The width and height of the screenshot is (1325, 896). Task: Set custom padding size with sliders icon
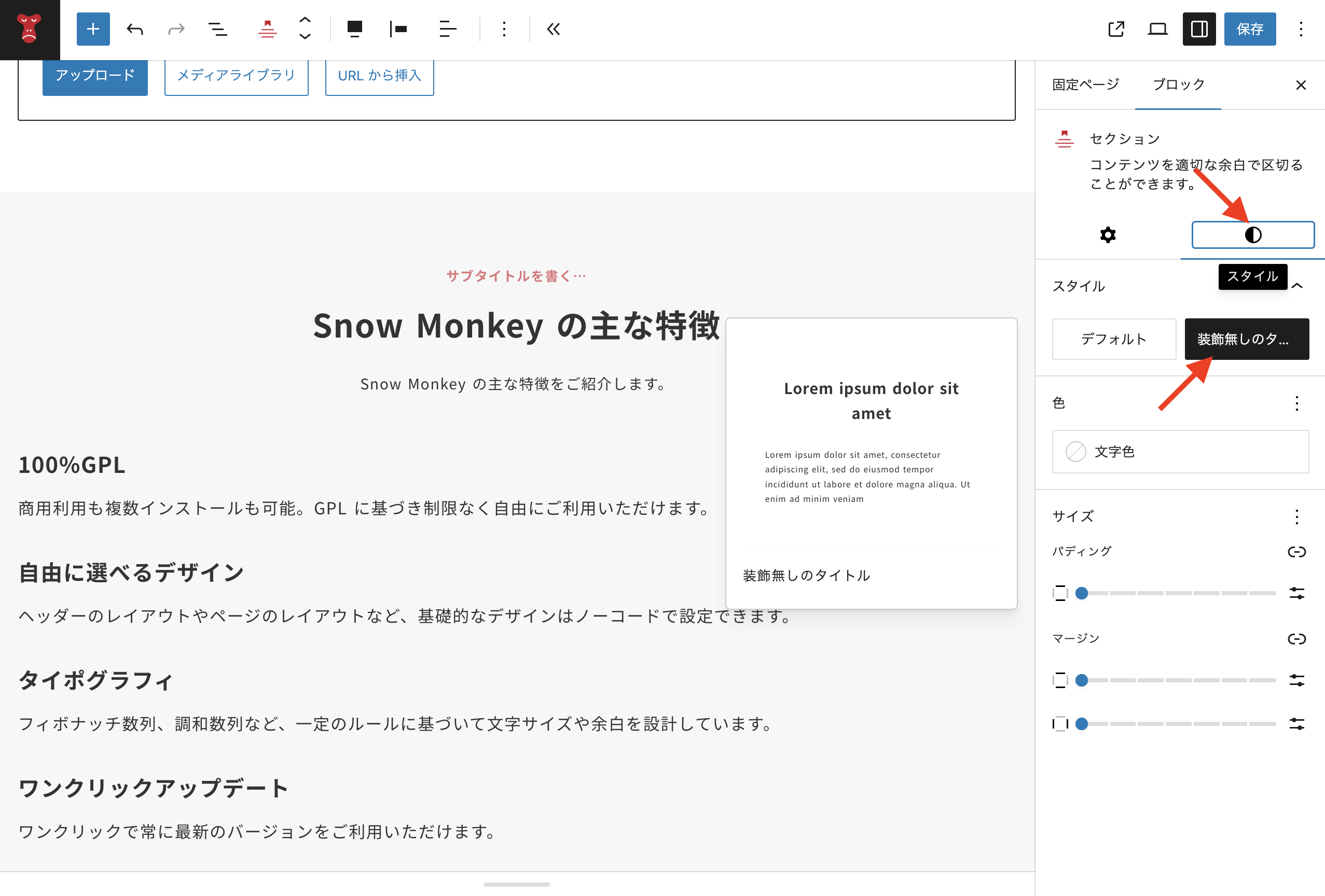[1296, 593]
